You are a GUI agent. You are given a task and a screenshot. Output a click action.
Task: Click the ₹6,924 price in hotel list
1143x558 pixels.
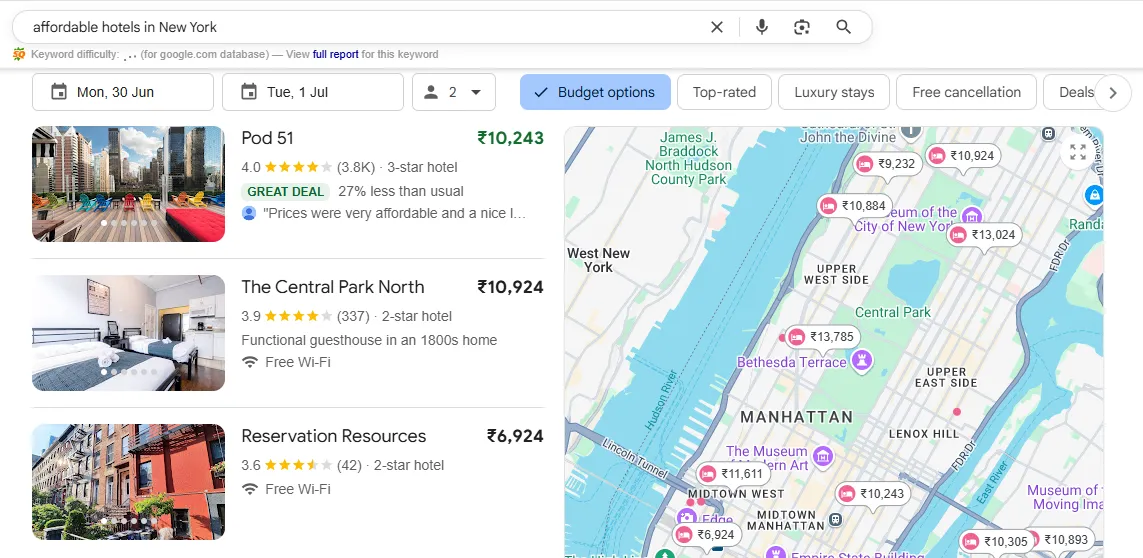(x=515, y=436)
